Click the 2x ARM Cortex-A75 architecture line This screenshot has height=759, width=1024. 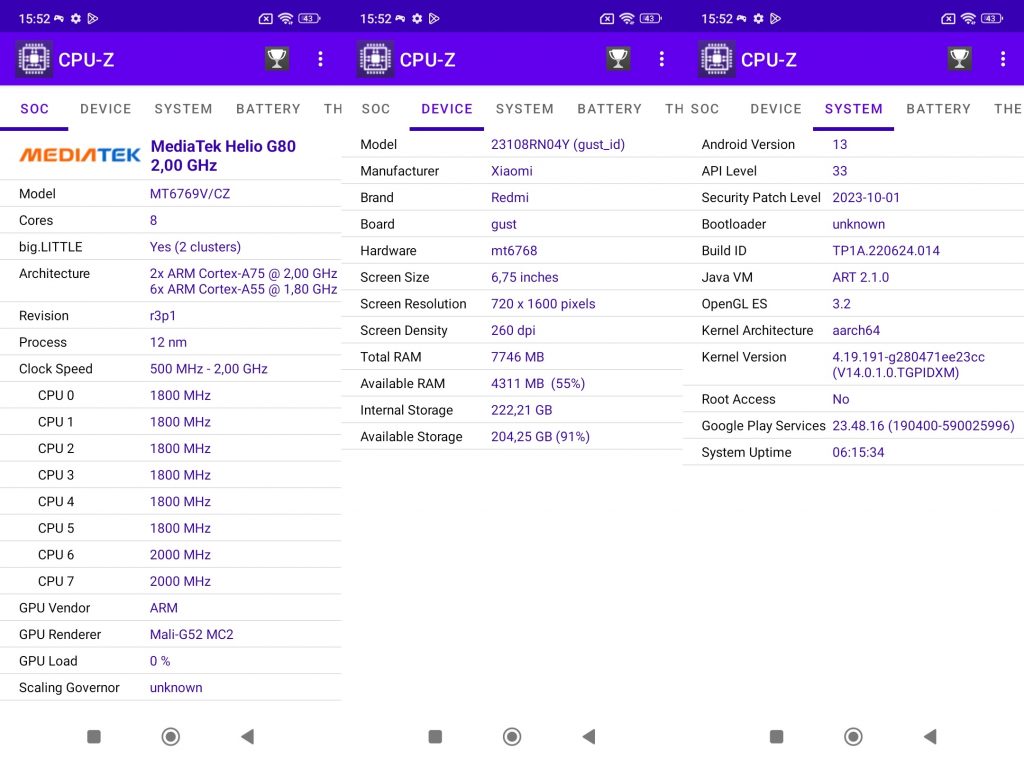tap(243, 274)
